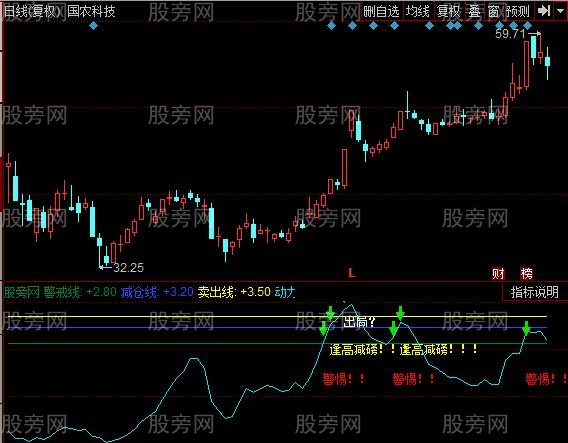568x443 pixels.
Task: Toggle the 均线 moving average display
Action: click(x=417, y=12)
